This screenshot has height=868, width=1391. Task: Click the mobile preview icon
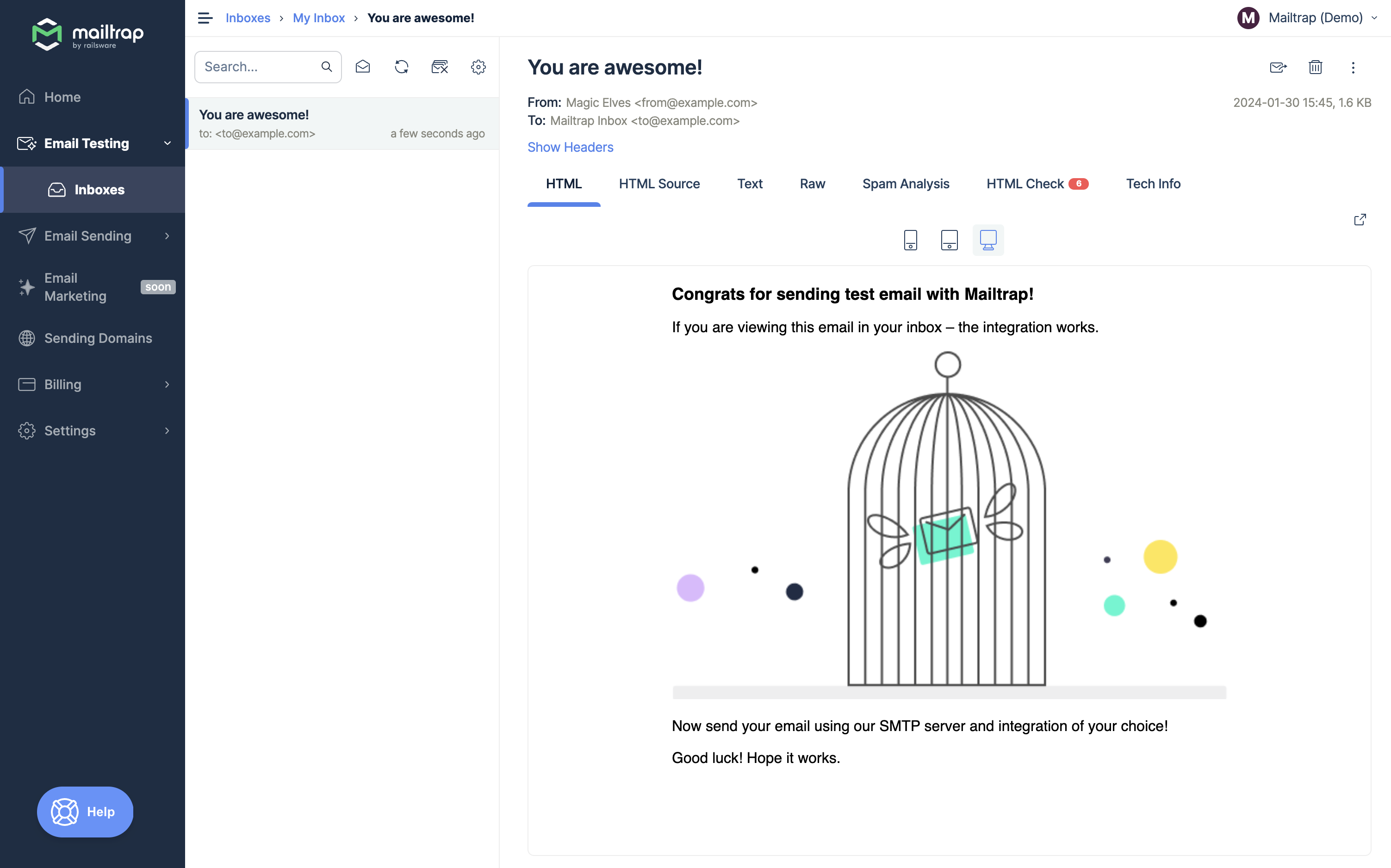pos(910,239)
